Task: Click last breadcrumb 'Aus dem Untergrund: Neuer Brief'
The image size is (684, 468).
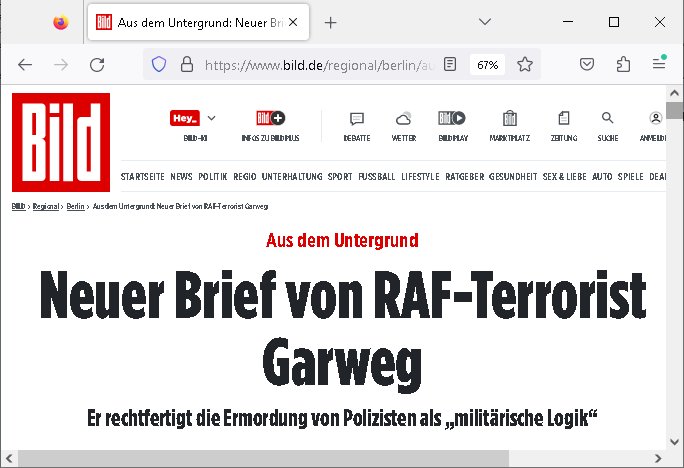Action: point(180,206)
